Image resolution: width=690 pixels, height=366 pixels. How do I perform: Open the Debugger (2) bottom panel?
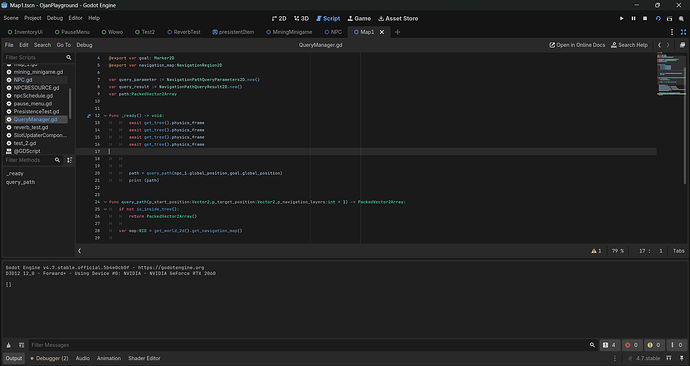point(49,359)
